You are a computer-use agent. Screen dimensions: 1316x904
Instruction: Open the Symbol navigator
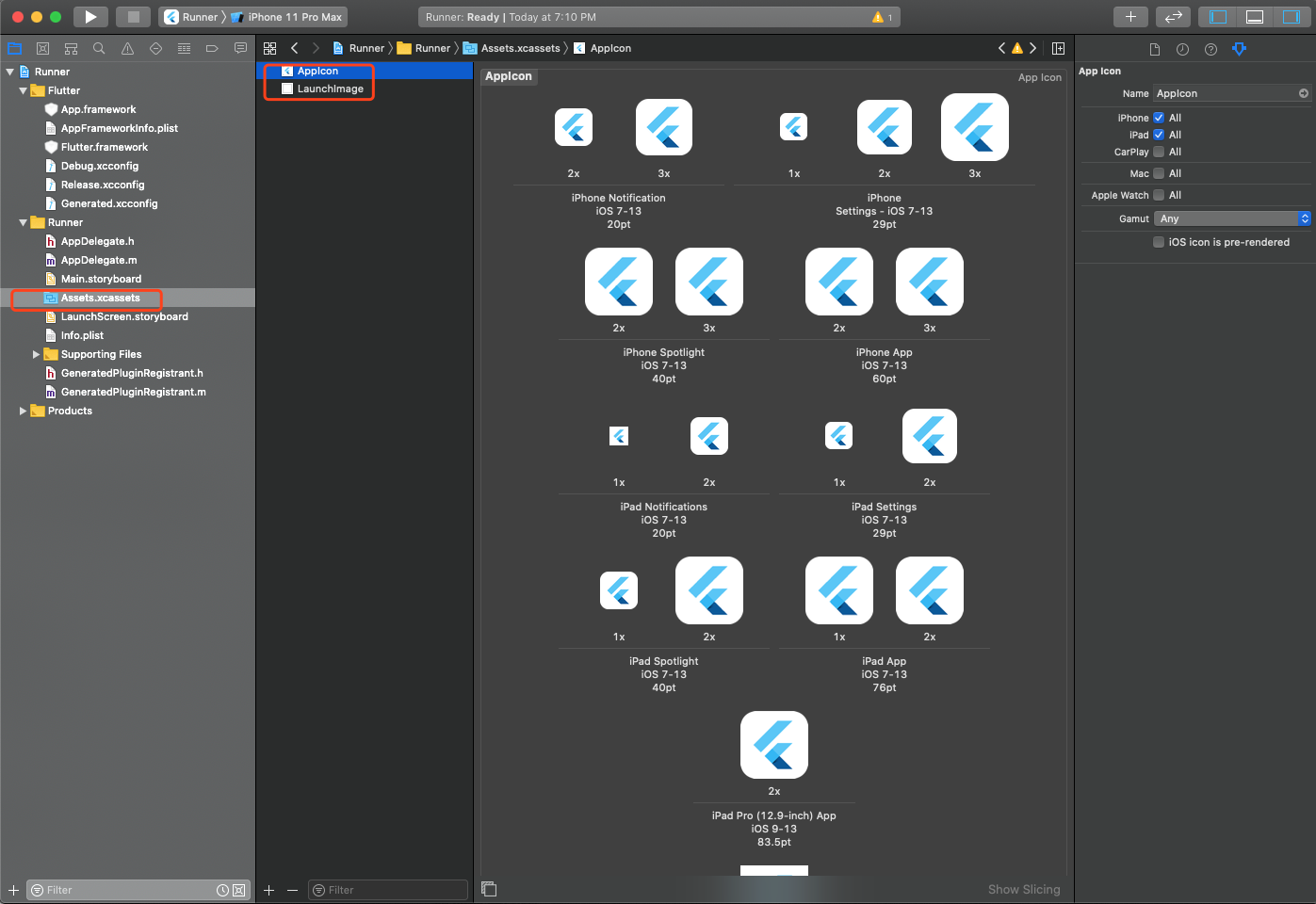[x=71, y=48]
